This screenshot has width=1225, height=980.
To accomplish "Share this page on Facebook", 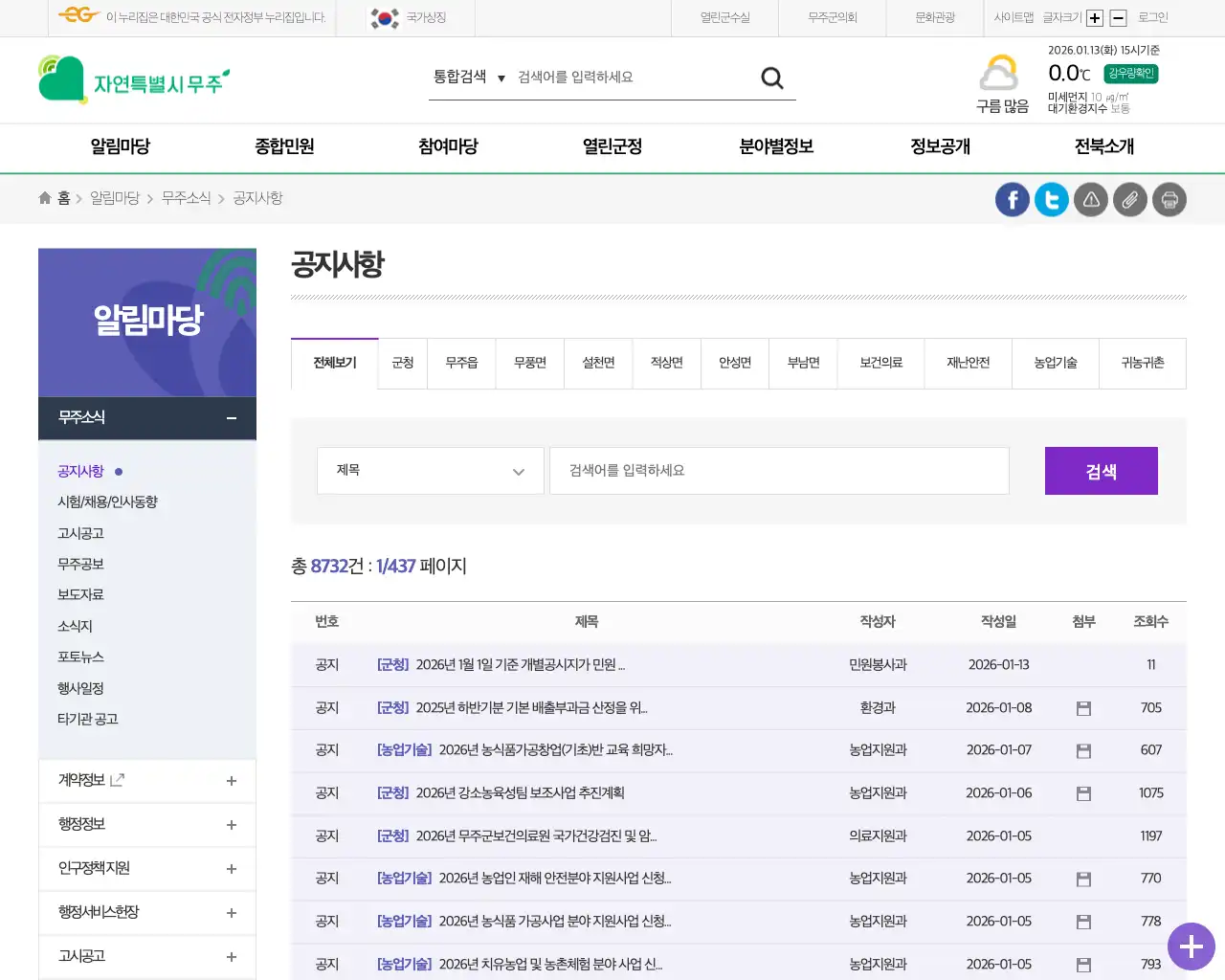I will point(1012,199).
